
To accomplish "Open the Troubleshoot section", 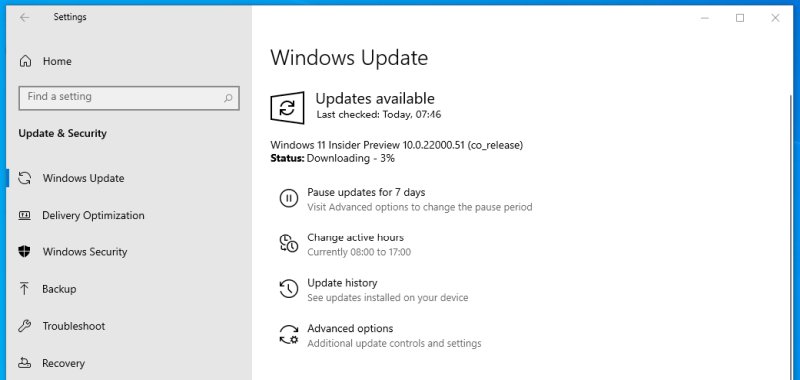I will 74,326.
